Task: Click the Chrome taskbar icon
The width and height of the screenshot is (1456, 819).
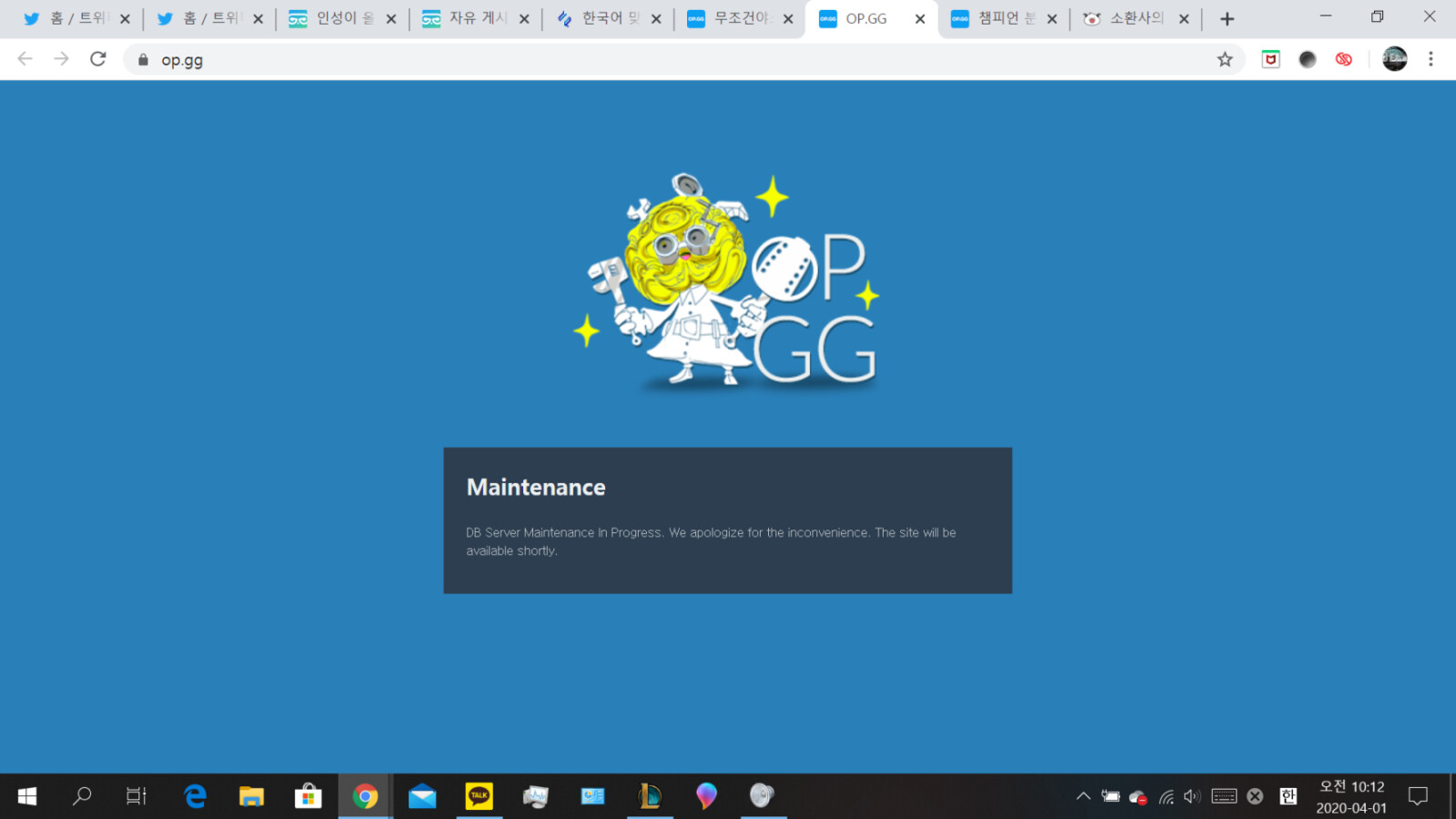Action: (x=365, y=796)
